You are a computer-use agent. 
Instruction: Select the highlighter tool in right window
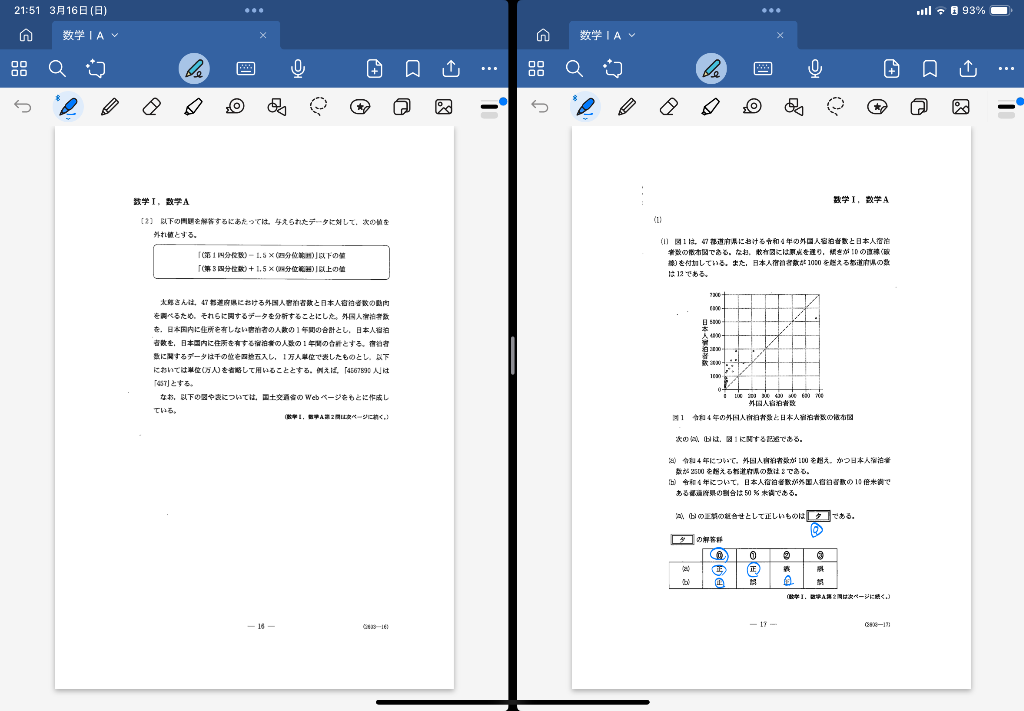[711, 107]
